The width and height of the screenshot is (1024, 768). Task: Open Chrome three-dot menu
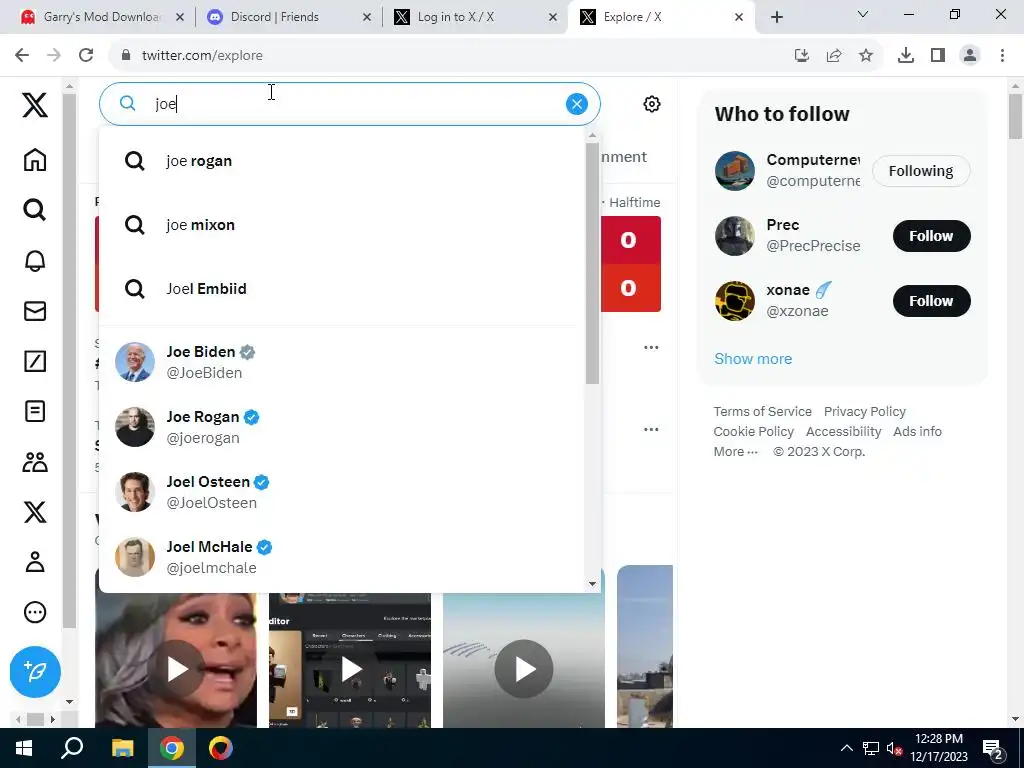tap(1002, 56)
